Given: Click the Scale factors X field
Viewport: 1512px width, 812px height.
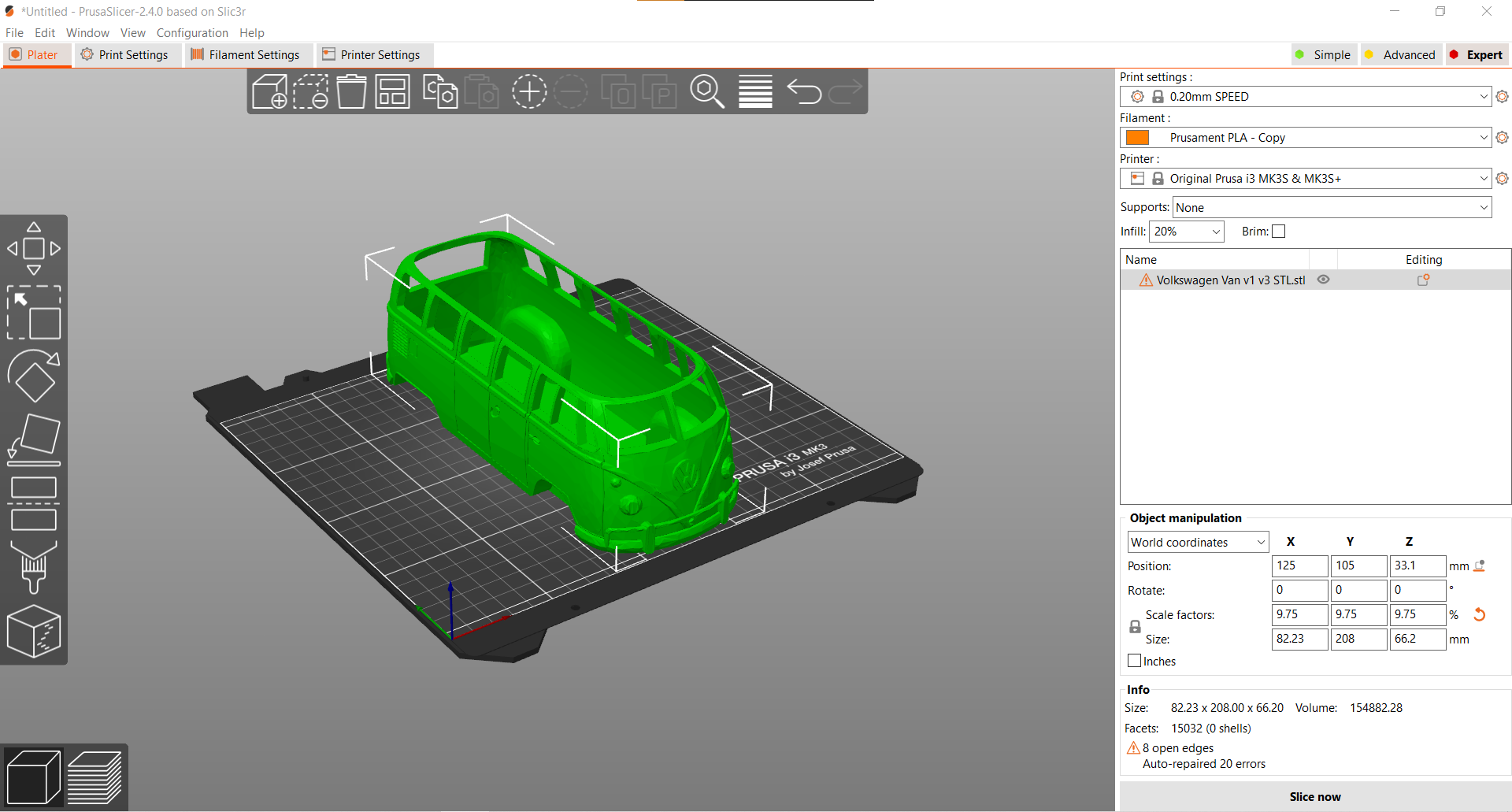Looking at the screenshot, I should click(1299, 614).
